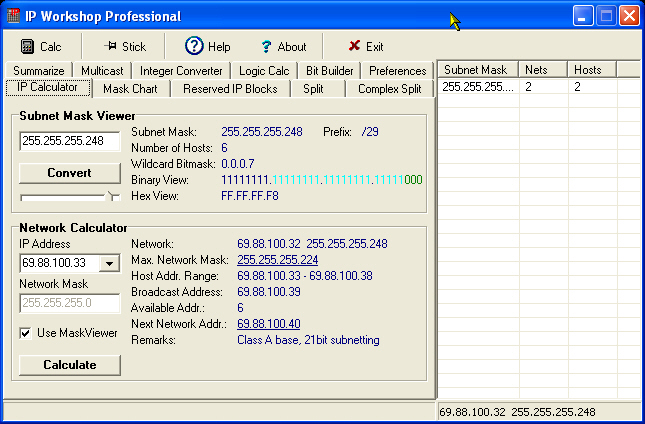
Task: Click the red X Exit icon
Action: pos(353,46)
